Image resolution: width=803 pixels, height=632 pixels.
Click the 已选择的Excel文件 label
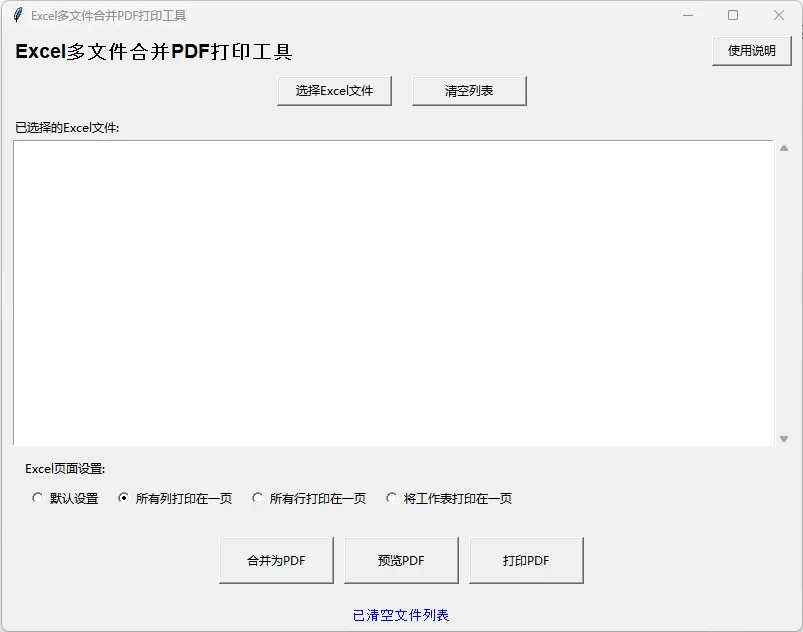click(x=67, y=128)
